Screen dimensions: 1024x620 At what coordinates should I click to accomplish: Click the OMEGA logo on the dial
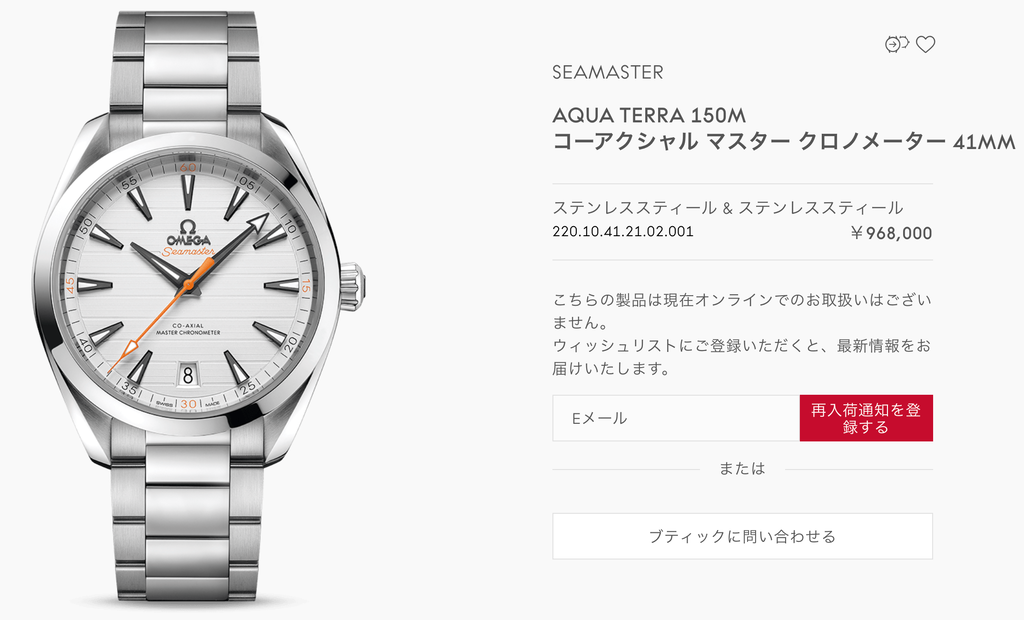pos(188,234)
